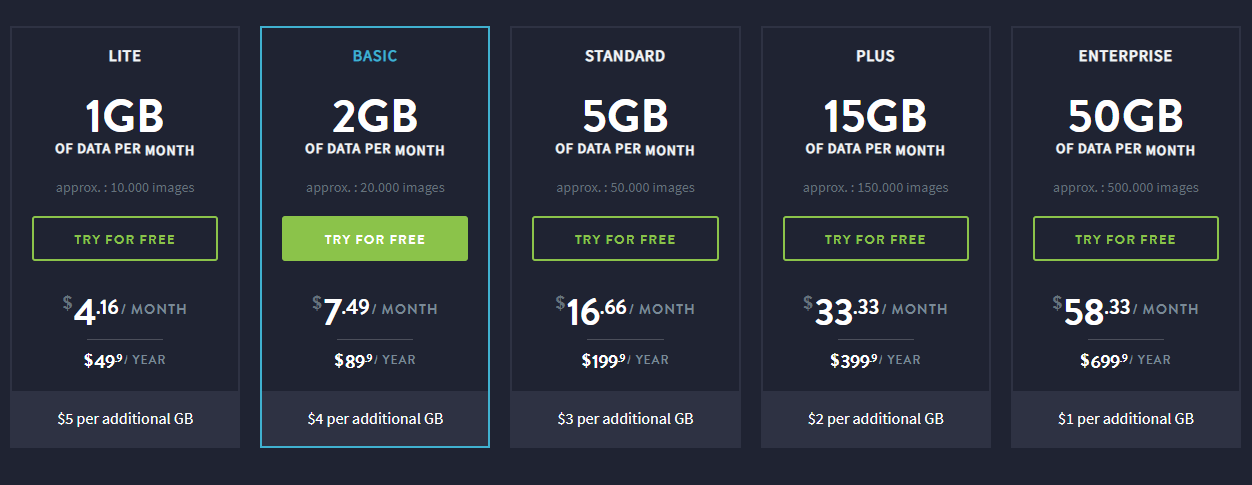Start the Basic plan free trial

pyautogui.click(x=375, y=239)
